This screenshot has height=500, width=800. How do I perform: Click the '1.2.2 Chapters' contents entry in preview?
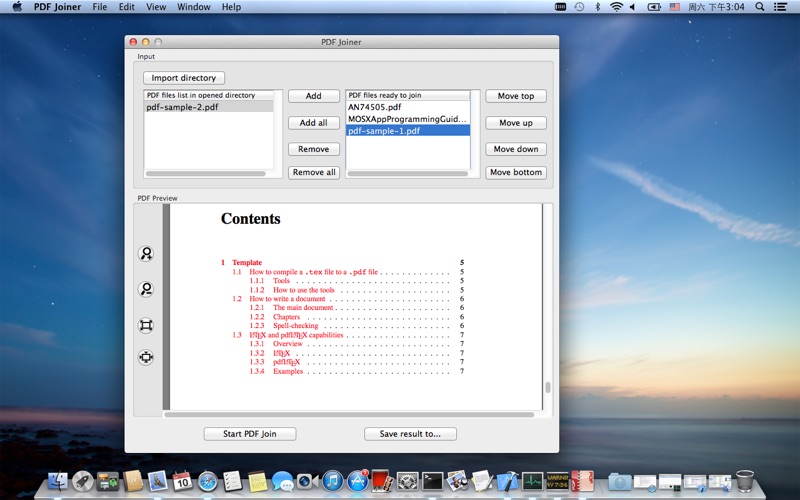[274, 316]
